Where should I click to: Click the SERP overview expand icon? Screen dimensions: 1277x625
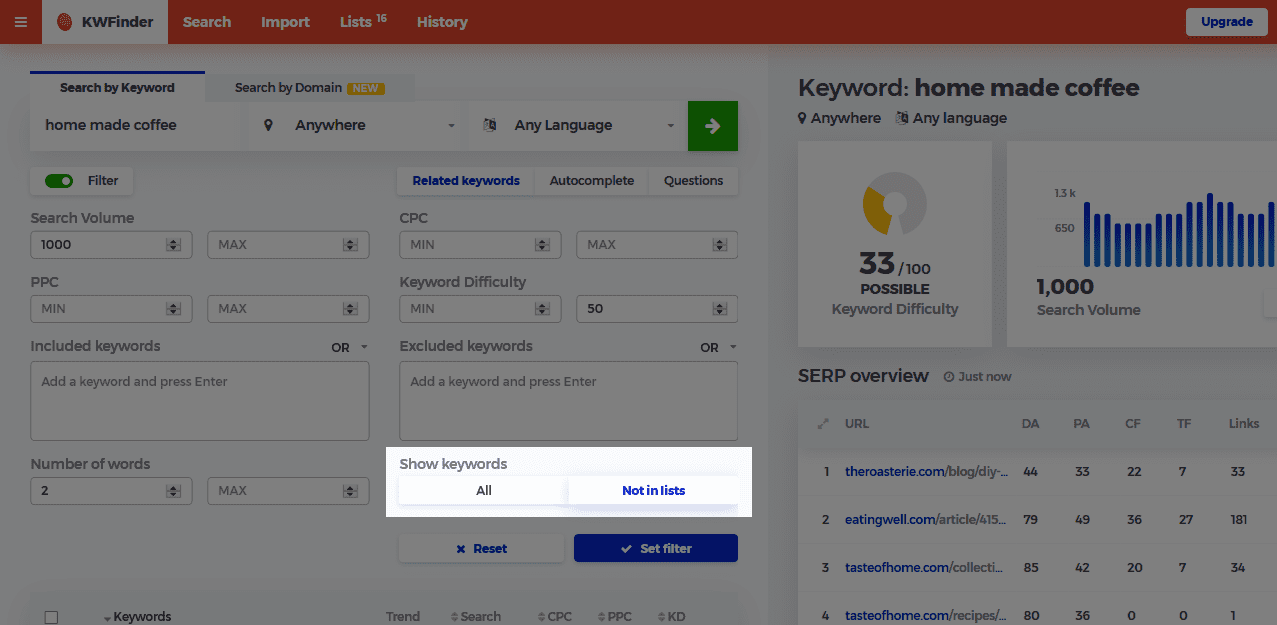824,424
